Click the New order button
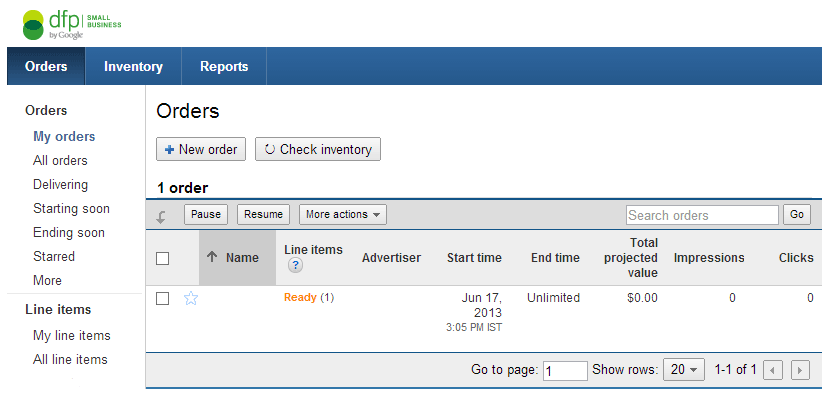This screenshot has width=830, height=400. (x=201, y=150)
